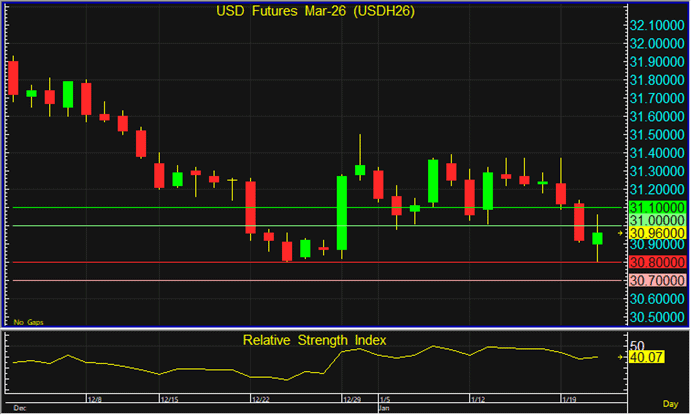
Task: Select the green 31.10000 price level marker
Action: (656, 207)
